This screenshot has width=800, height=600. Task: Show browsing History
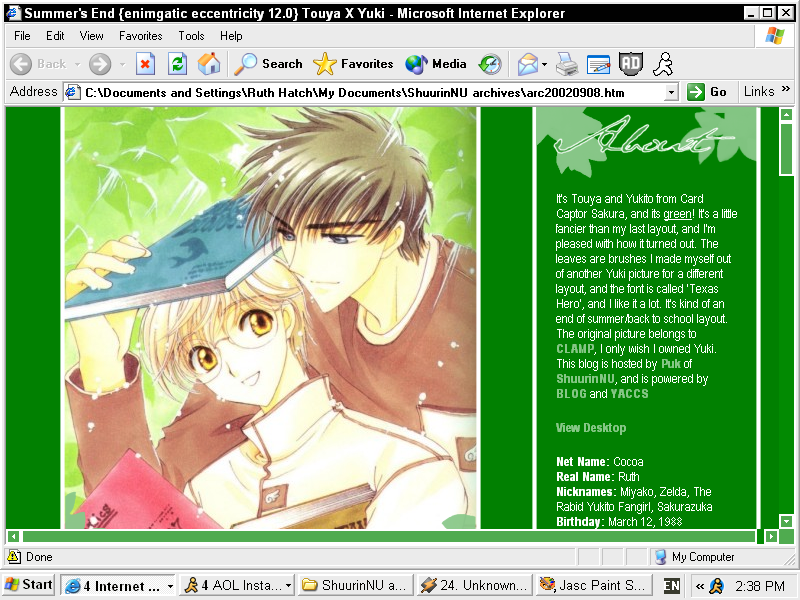click(490, 64)
